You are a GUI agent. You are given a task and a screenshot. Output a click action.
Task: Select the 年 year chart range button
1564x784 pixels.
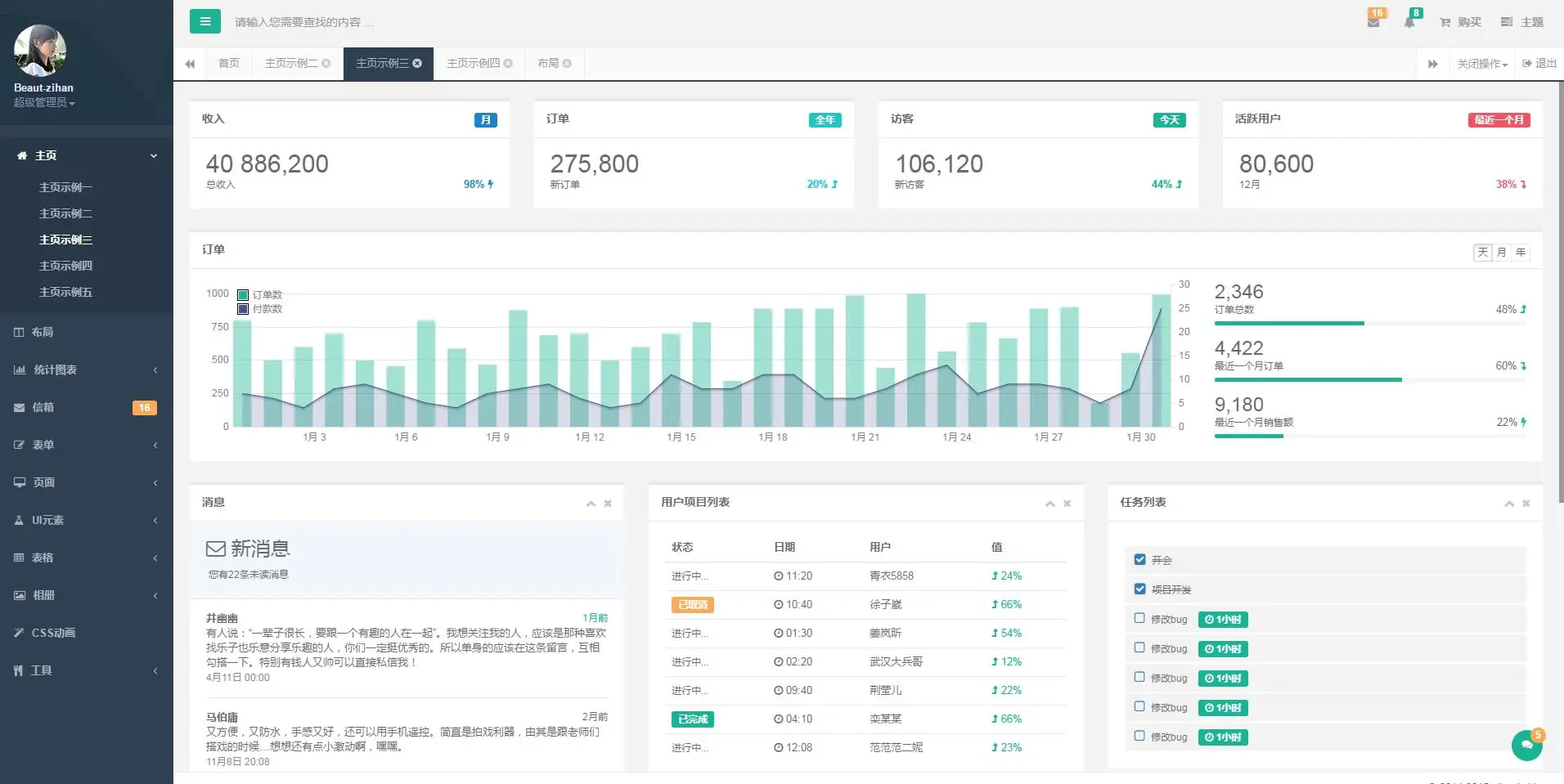click(1521, 253)
